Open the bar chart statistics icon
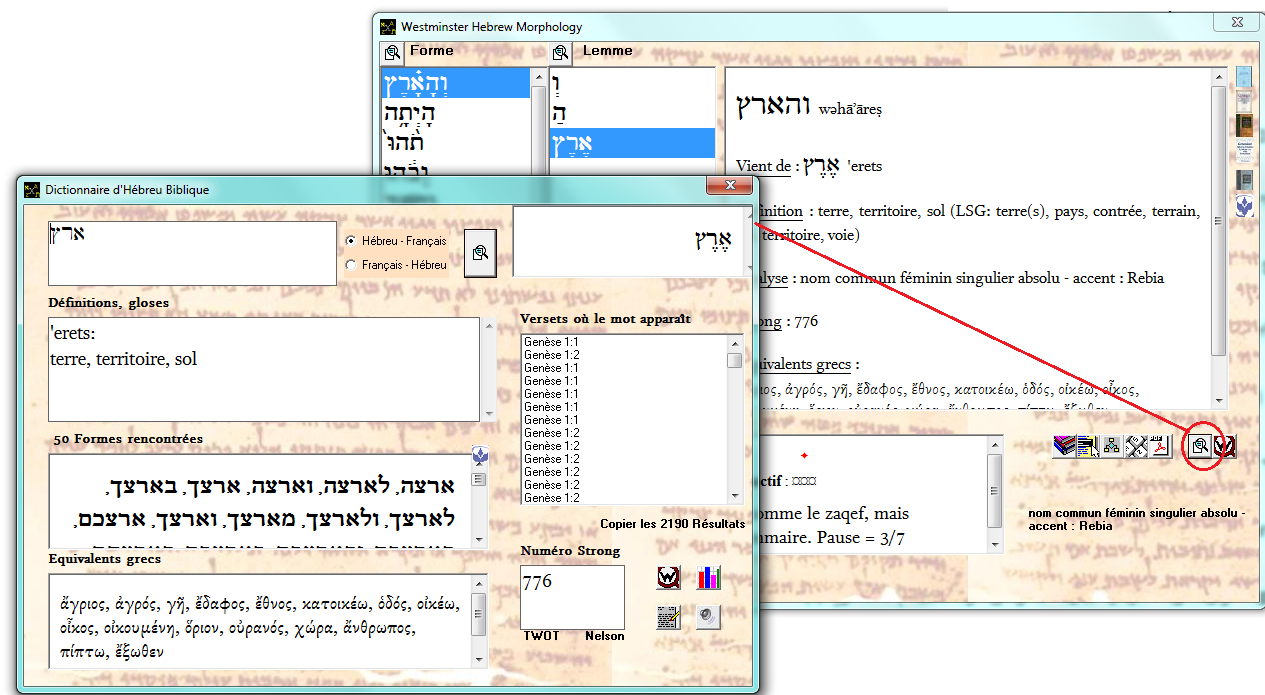1265x695 pixels. (708, 577)
